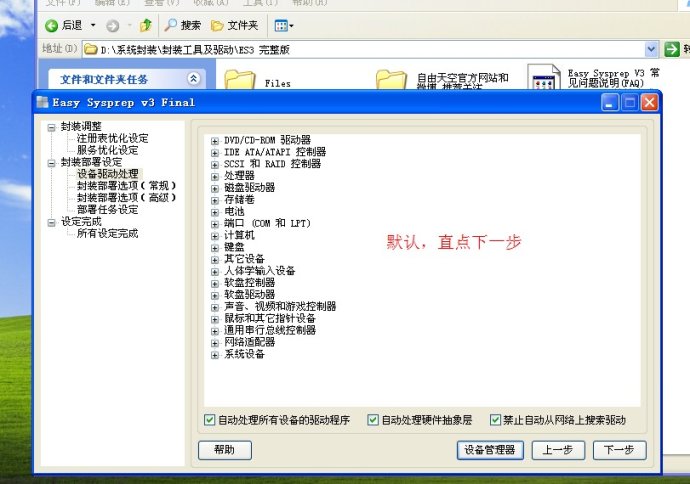This screenshot has width=690, height=484.
Task: Expand the 声音、视频和游戏控制器 node
Action: pyautogui.click(x=215, y=307)
